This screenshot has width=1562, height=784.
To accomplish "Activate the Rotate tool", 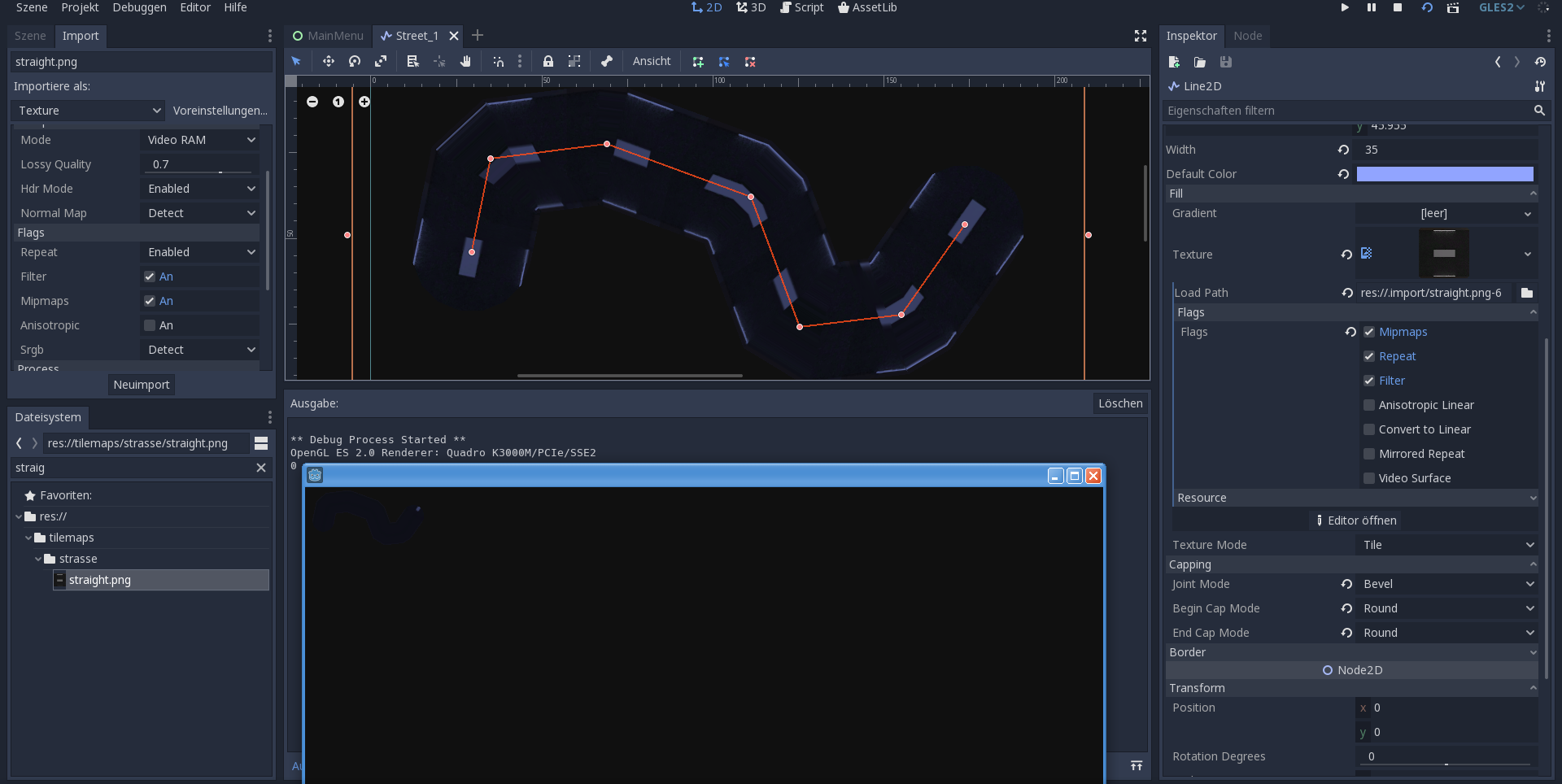I will coord(355,61).
